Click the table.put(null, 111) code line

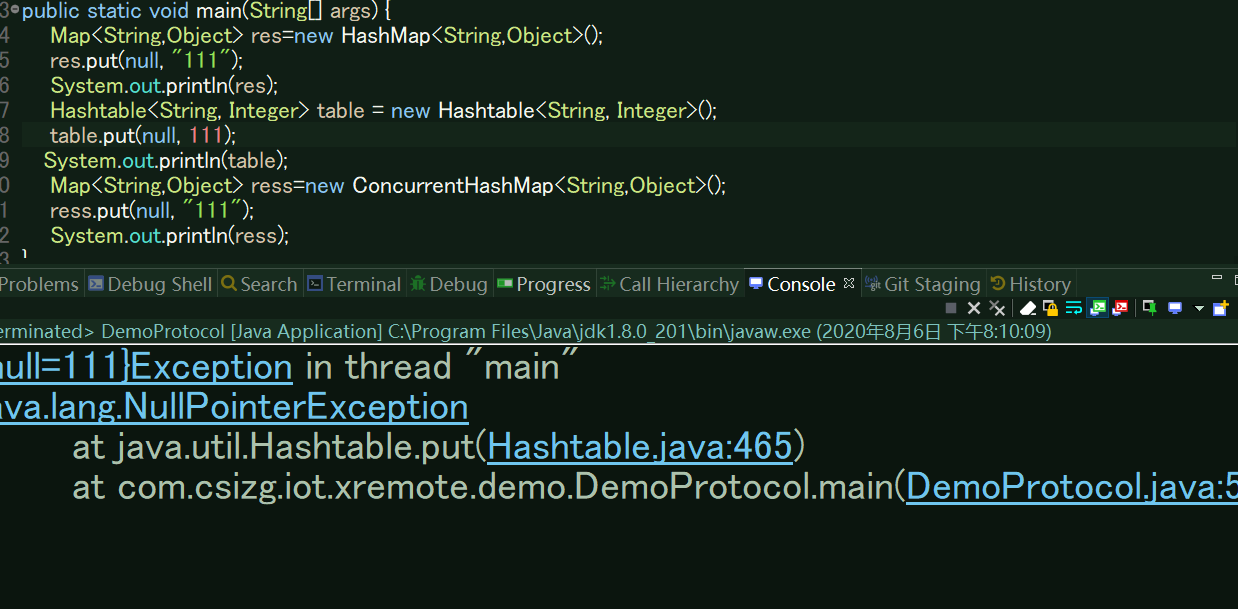(x=143, y=135)
